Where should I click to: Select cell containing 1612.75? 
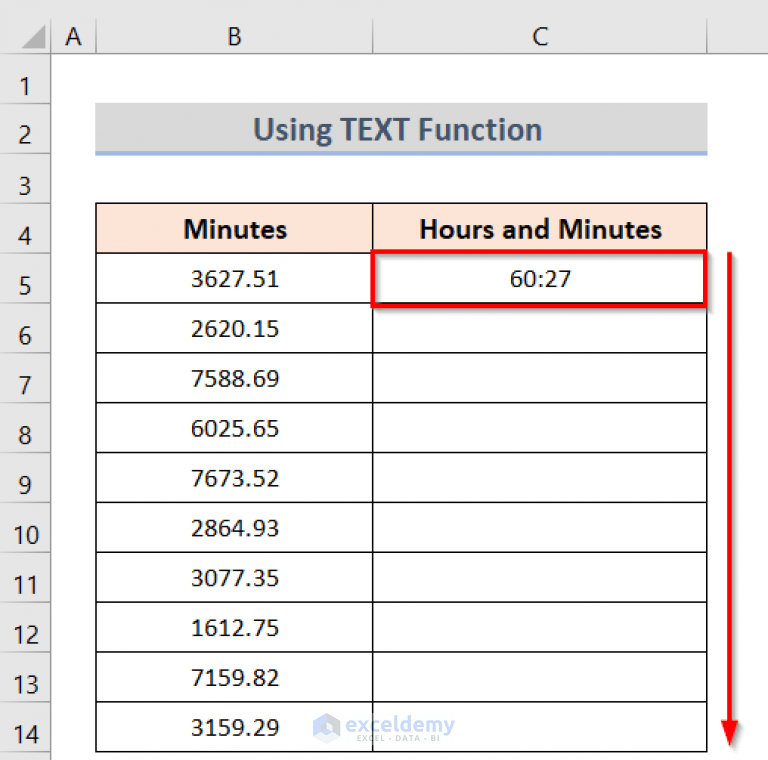234,628
